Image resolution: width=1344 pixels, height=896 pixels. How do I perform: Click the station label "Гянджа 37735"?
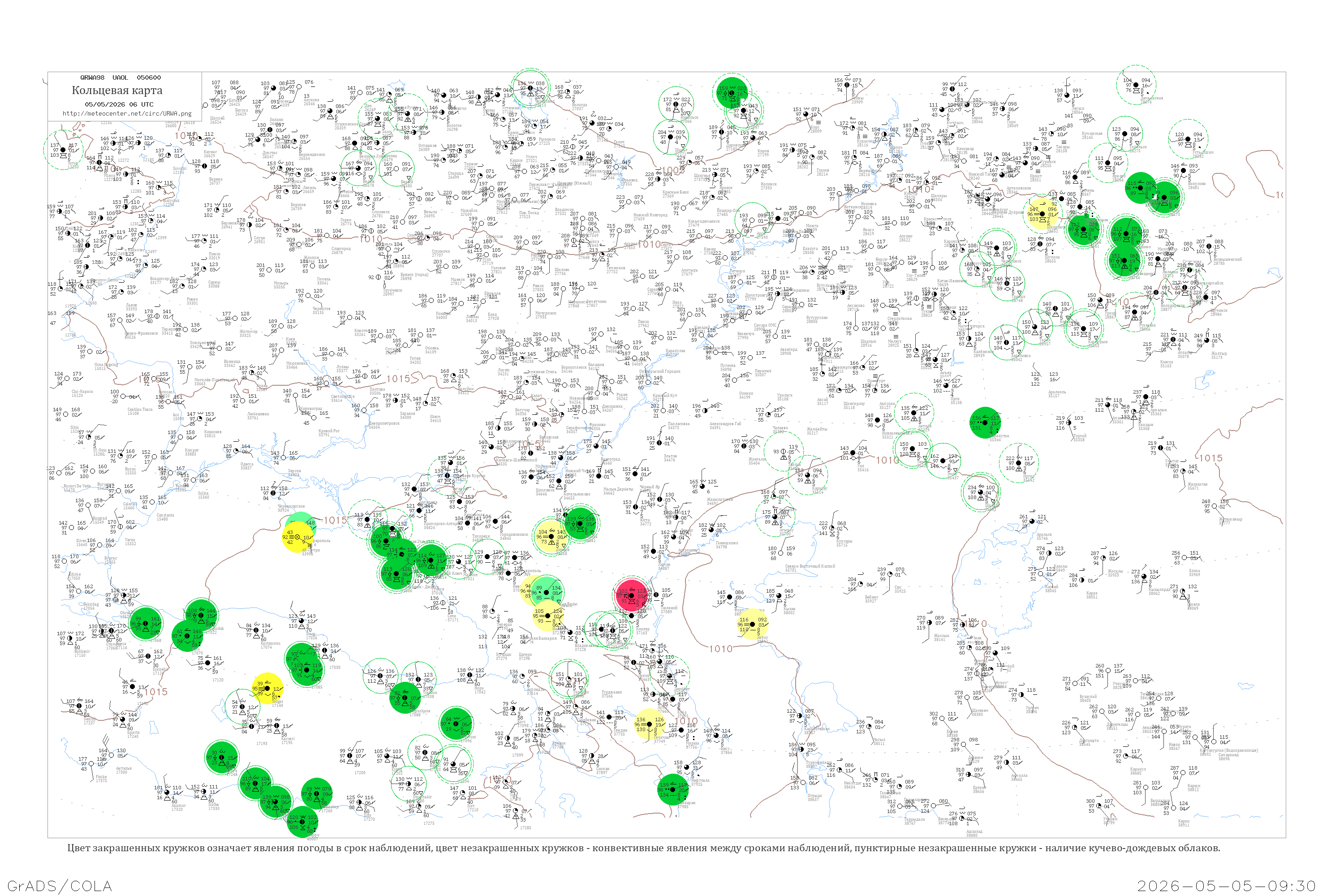point(620,732)
